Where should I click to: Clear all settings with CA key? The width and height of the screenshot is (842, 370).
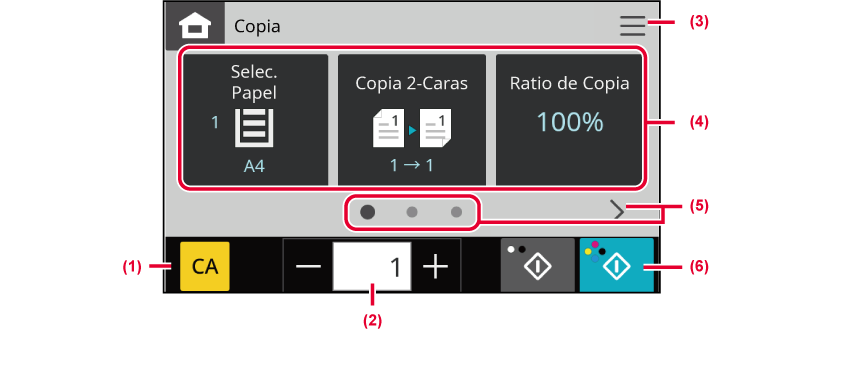[x=205, y=266]
